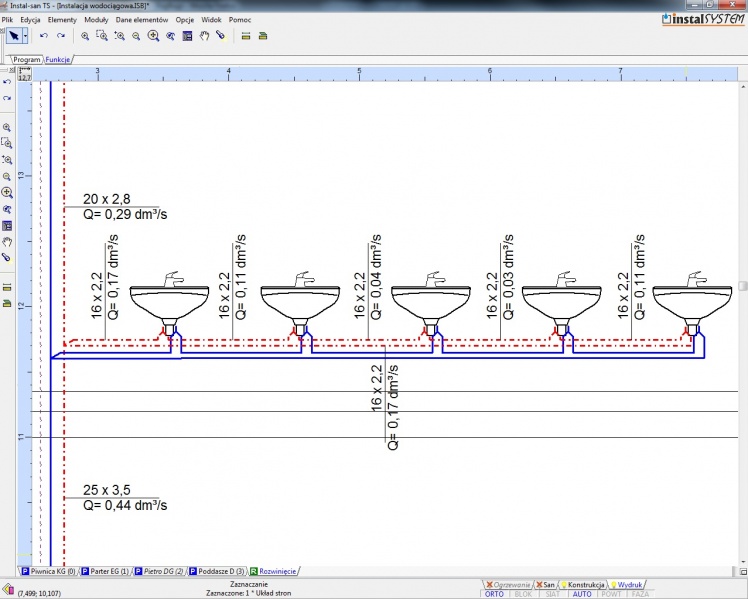Open the Widok menu

click(212, 19)
